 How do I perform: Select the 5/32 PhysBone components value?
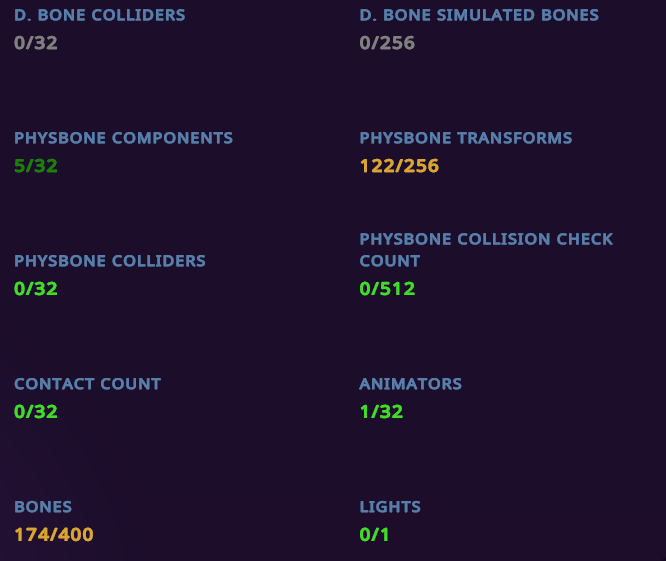point(36,166)
